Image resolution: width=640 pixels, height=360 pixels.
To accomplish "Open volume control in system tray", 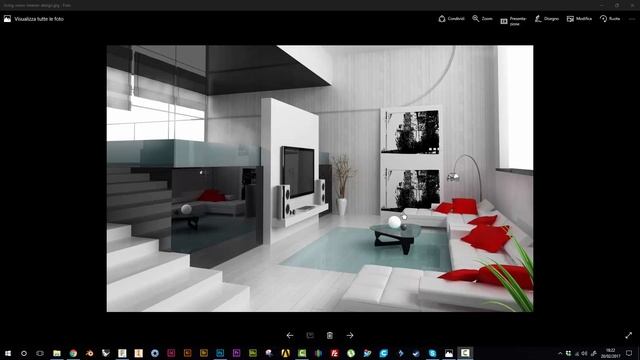I will [584, 353].
